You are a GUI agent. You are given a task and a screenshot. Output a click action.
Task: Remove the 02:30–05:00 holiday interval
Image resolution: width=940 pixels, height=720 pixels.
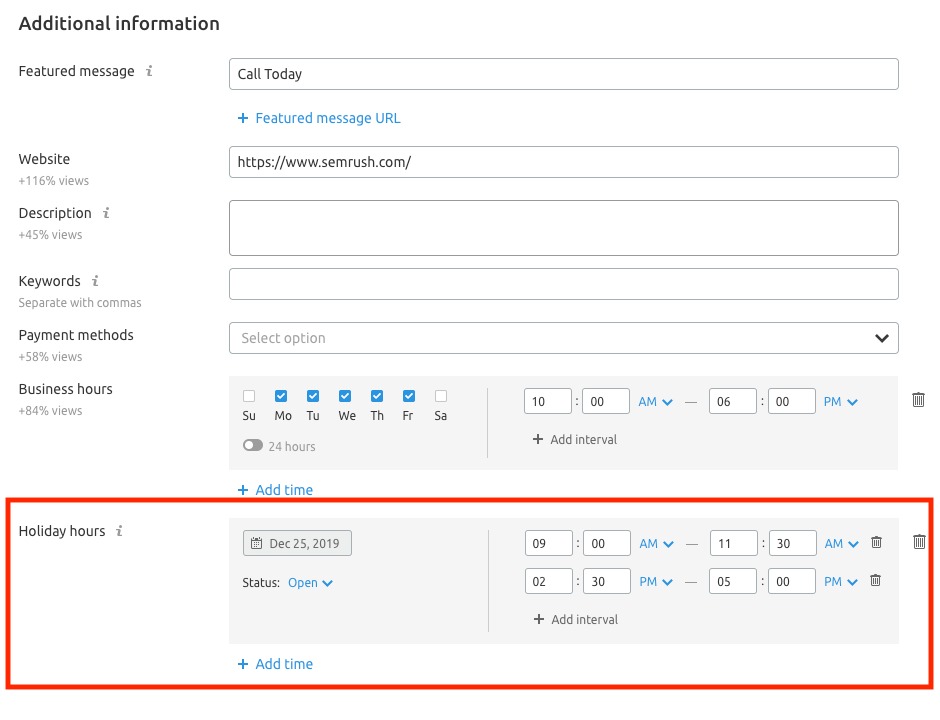[x=875, y=580]
